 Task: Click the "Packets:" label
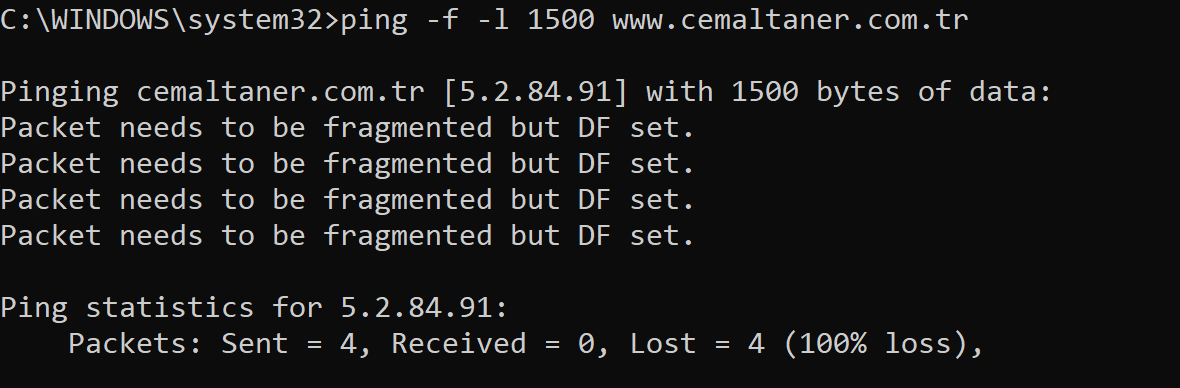135,344
